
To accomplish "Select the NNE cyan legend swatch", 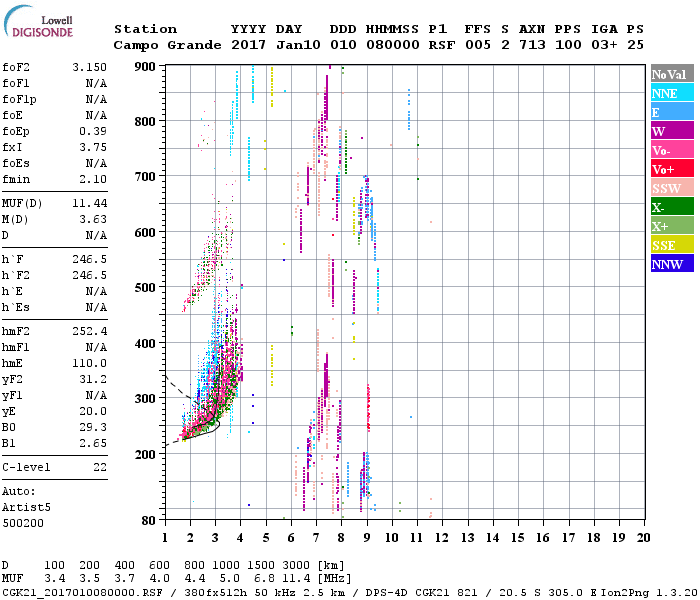I will pos(672,92).
